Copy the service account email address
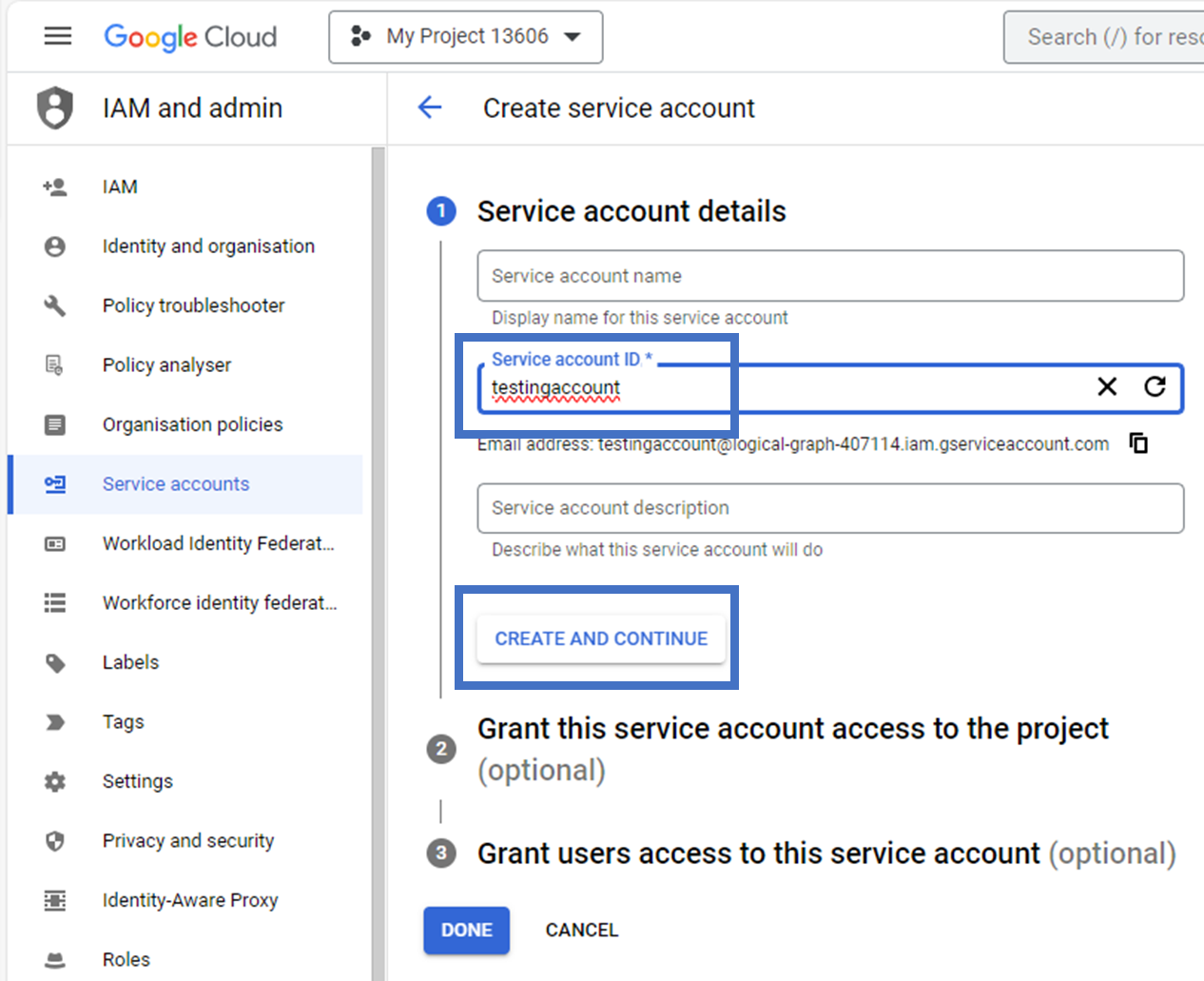The image size is (1204, 981). tap(1138, 442)
